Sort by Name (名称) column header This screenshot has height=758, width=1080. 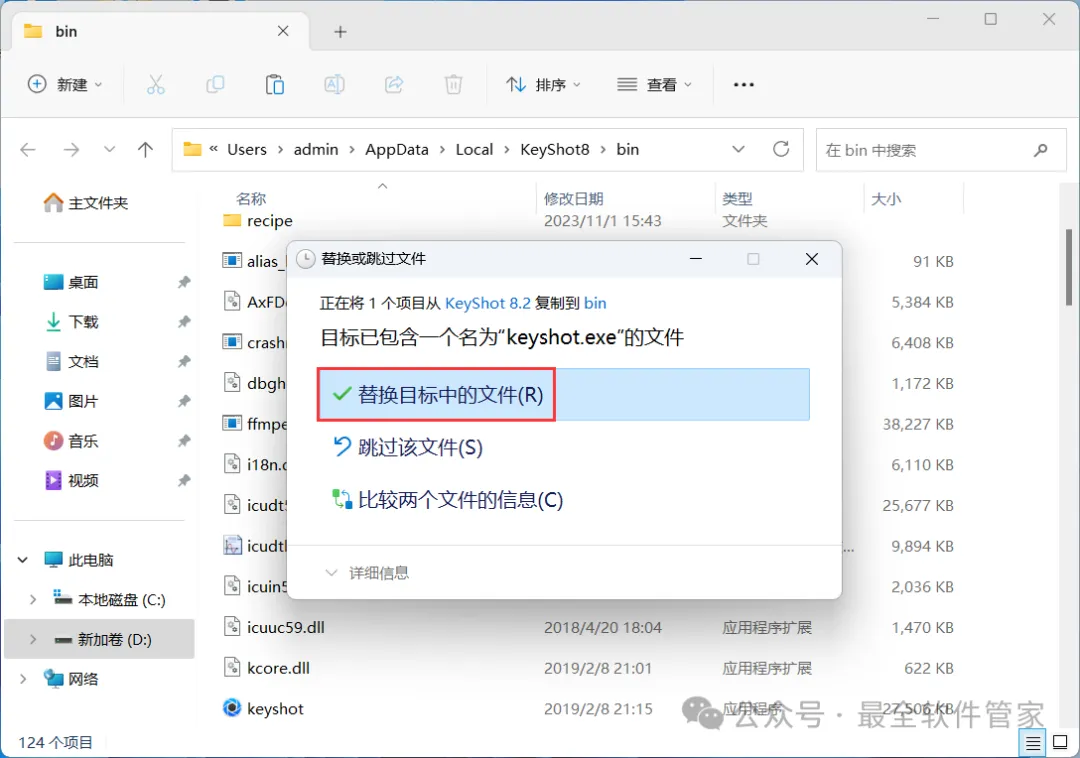pos(251,199)
